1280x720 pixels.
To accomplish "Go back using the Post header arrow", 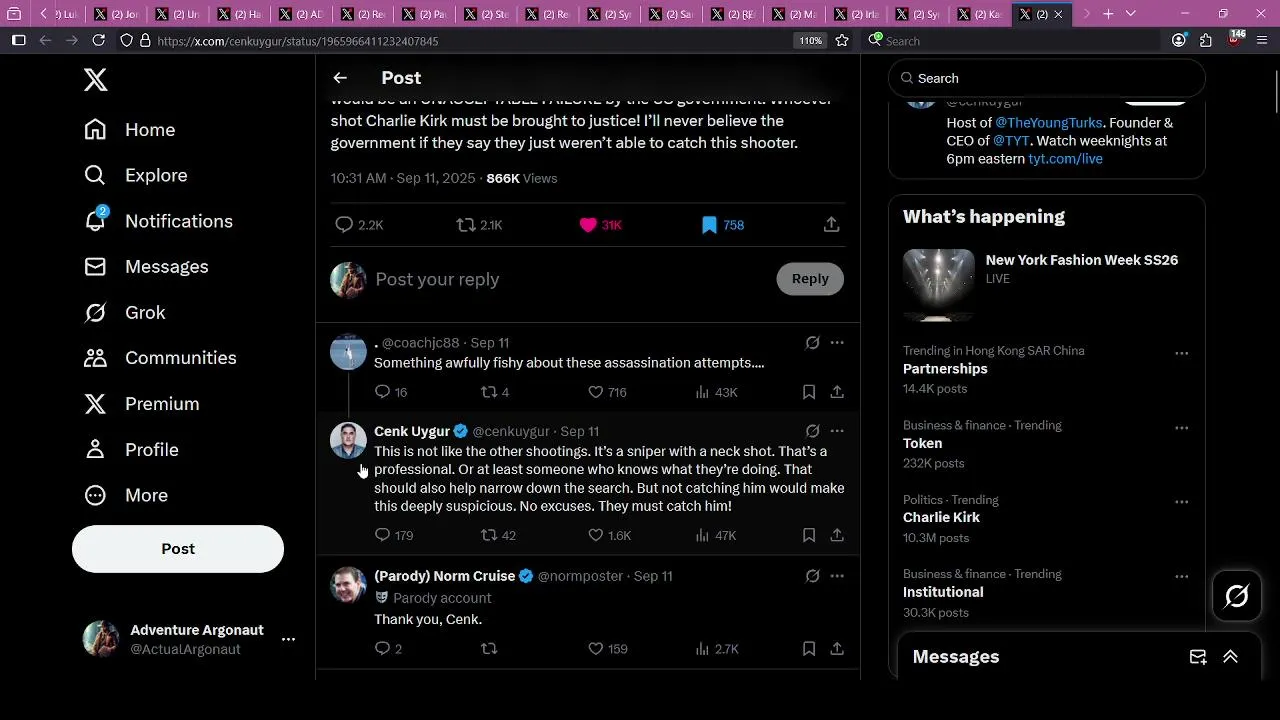I will click(x=340, y=78).
